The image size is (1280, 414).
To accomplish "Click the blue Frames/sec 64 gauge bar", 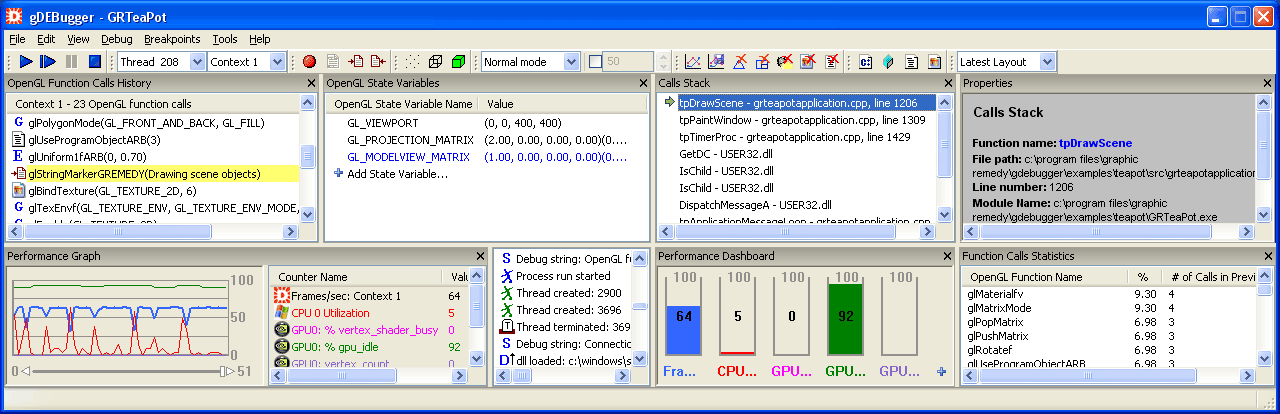I will [x=685, y=330].
